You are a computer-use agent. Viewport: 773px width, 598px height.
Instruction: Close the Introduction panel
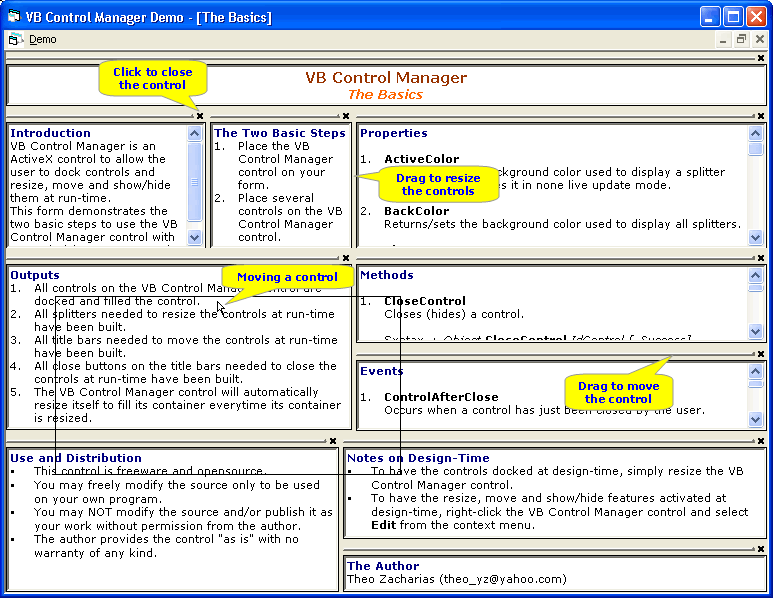pyautogui.click(x=200, y=116)
